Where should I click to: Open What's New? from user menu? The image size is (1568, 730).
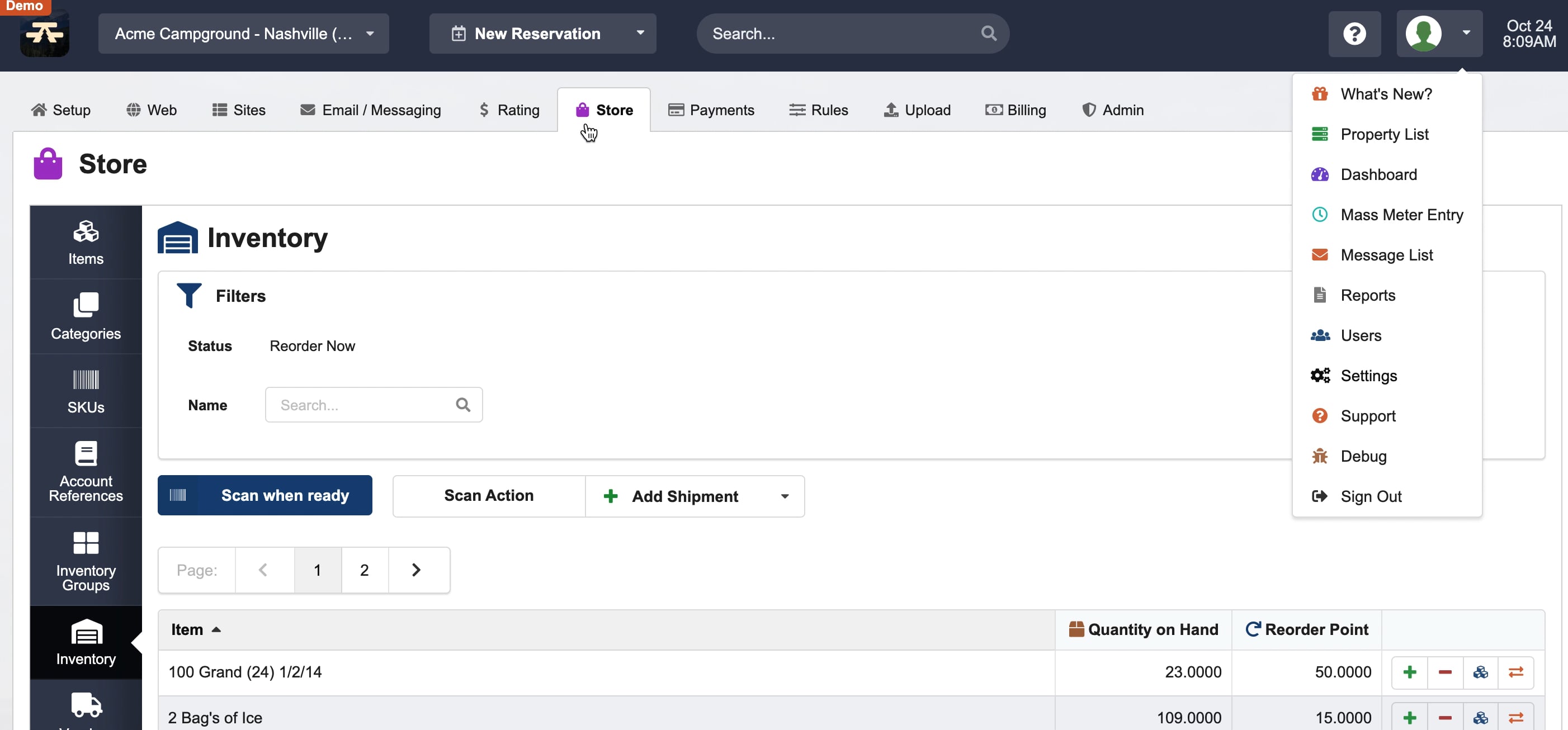coord(1387,94)
